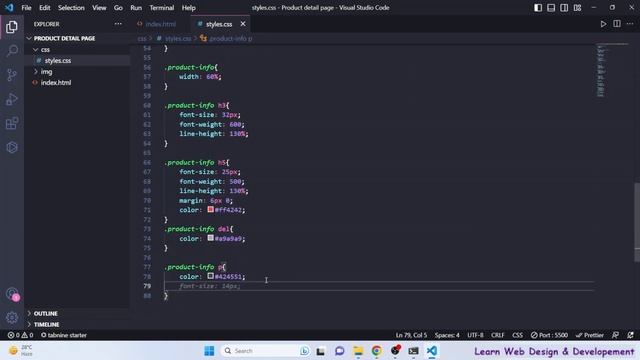This screenshot has height=360, width=640.
Task: Close the styles.css tab
Action: point(243,24)
